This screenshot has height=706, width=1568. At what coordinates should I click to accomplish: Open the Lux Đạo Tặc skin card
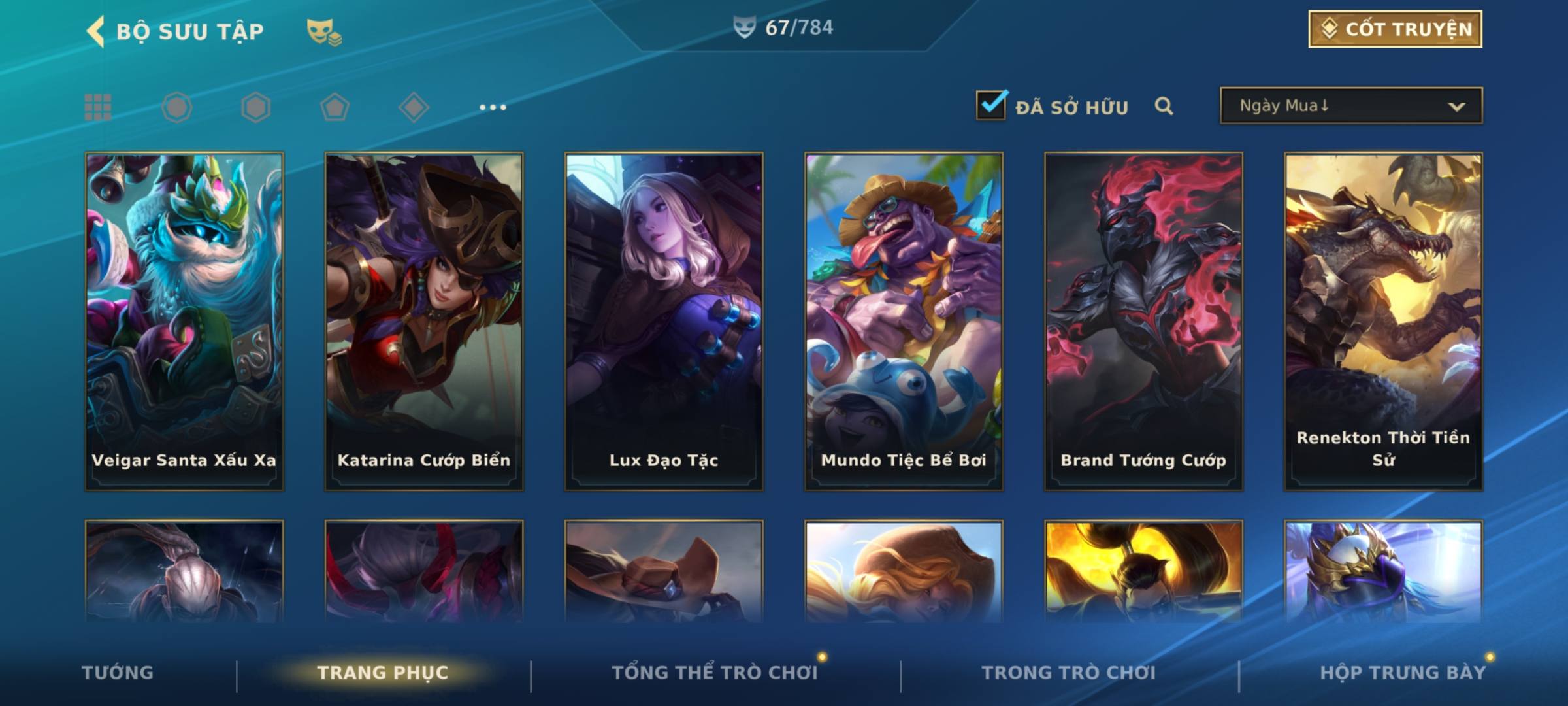coord(664,322)
